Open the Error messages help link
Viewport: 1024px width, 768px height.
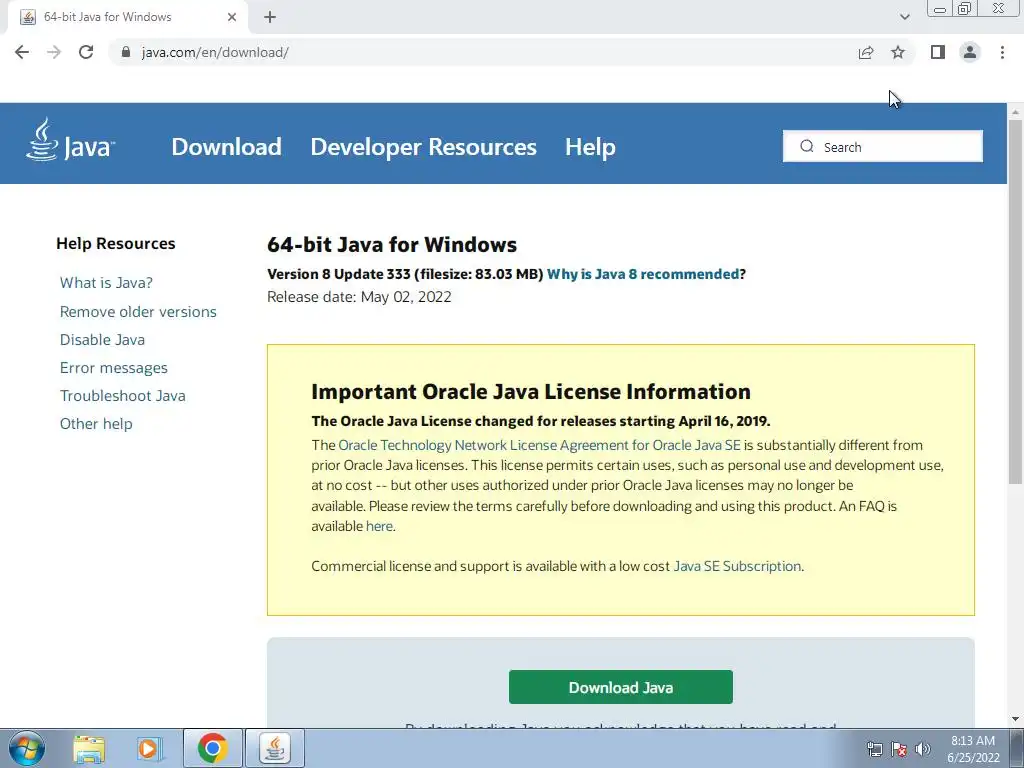(x=114, y=368)
